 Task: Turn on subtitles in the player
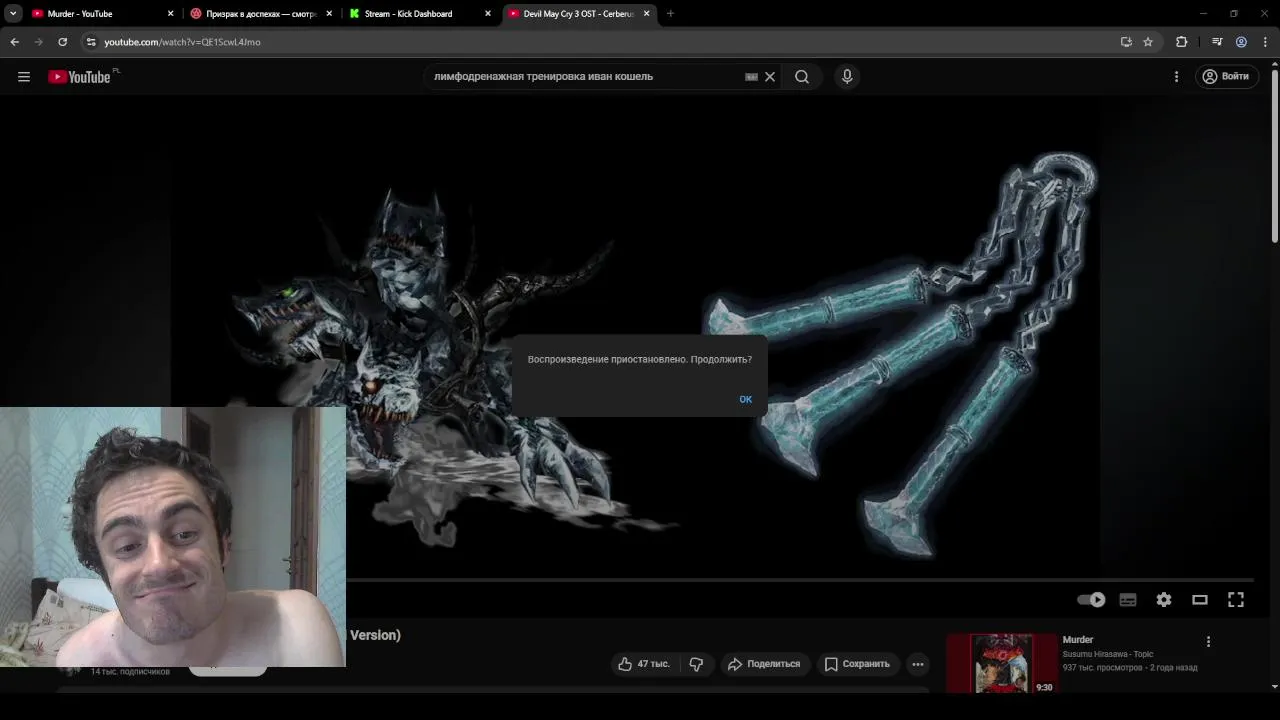pos(1128,600)
